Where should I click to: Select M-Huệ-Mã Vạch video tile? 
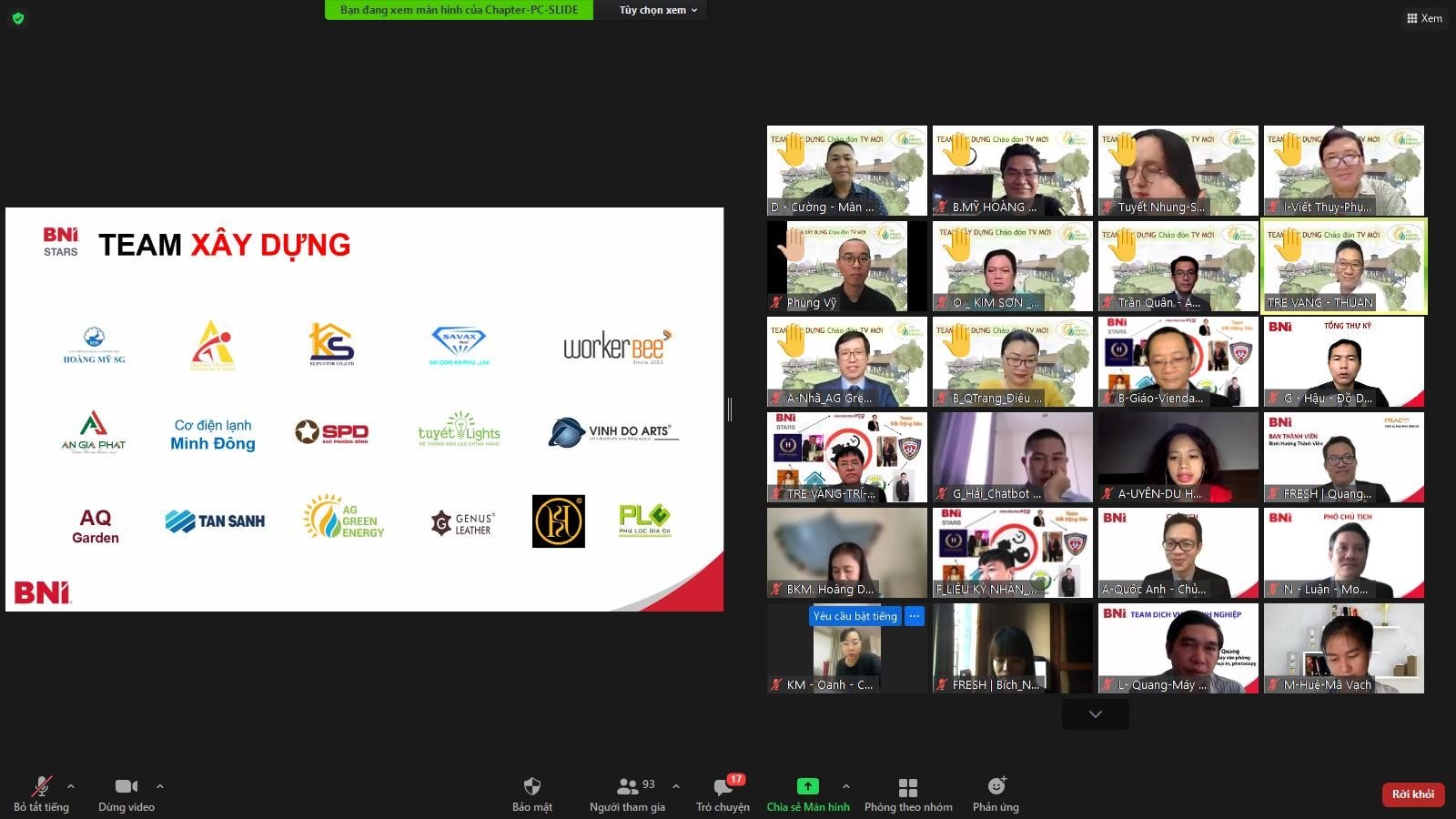pos(1344,648)
